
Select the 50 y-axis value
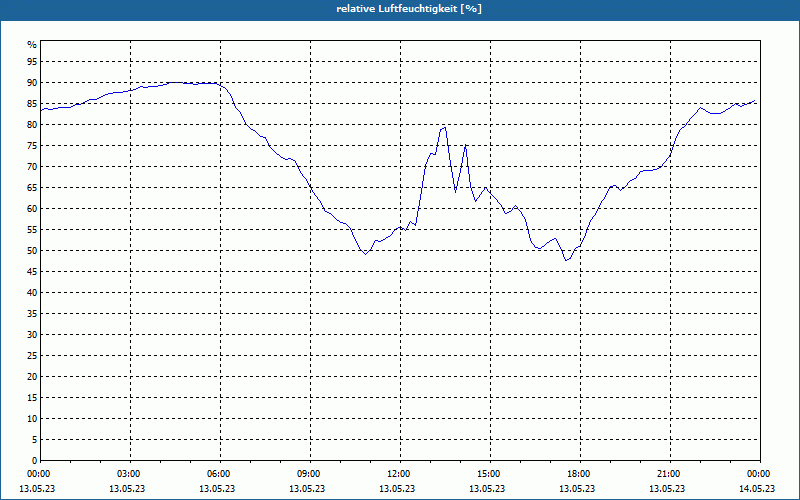32,251
